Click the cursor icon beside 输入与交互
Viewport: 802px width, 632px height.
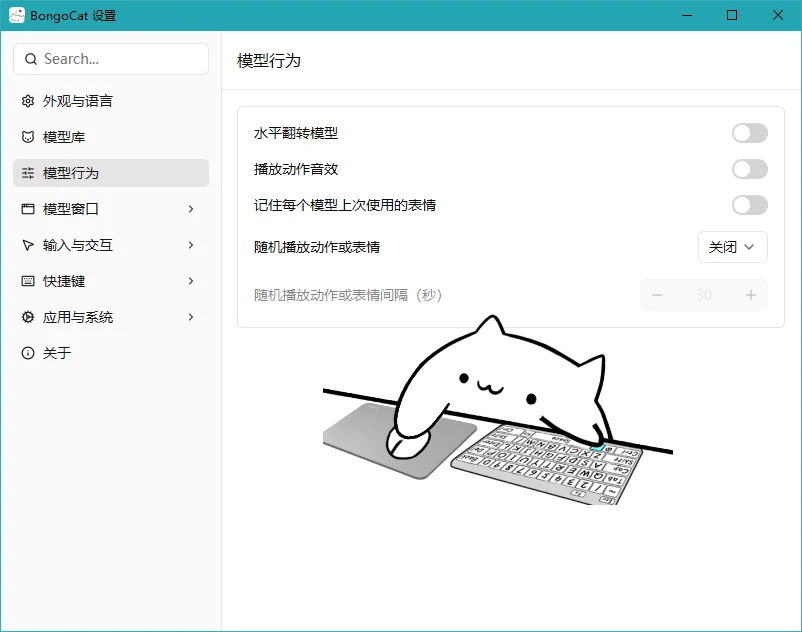(x=28, y=245)
